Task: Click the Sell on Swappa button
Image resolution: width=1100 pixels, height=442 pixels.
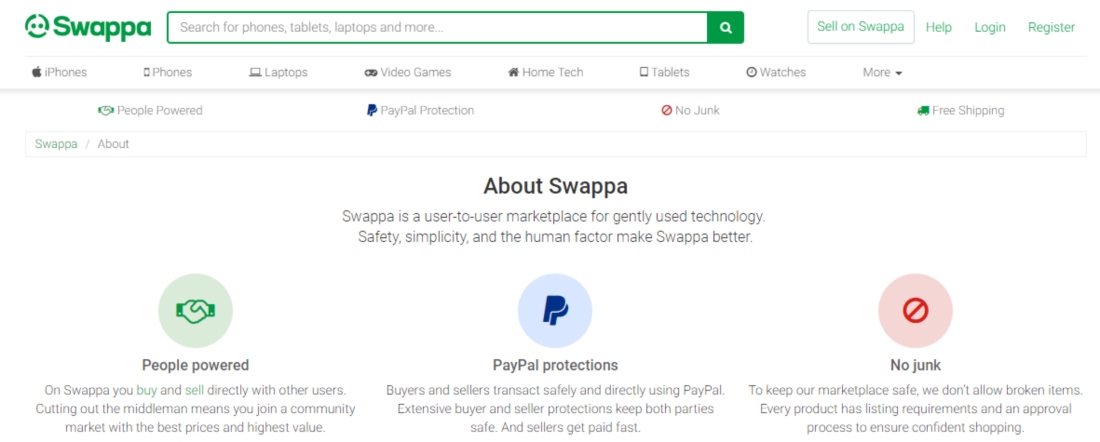Action: pyautogui.click(x=861, y=27)
